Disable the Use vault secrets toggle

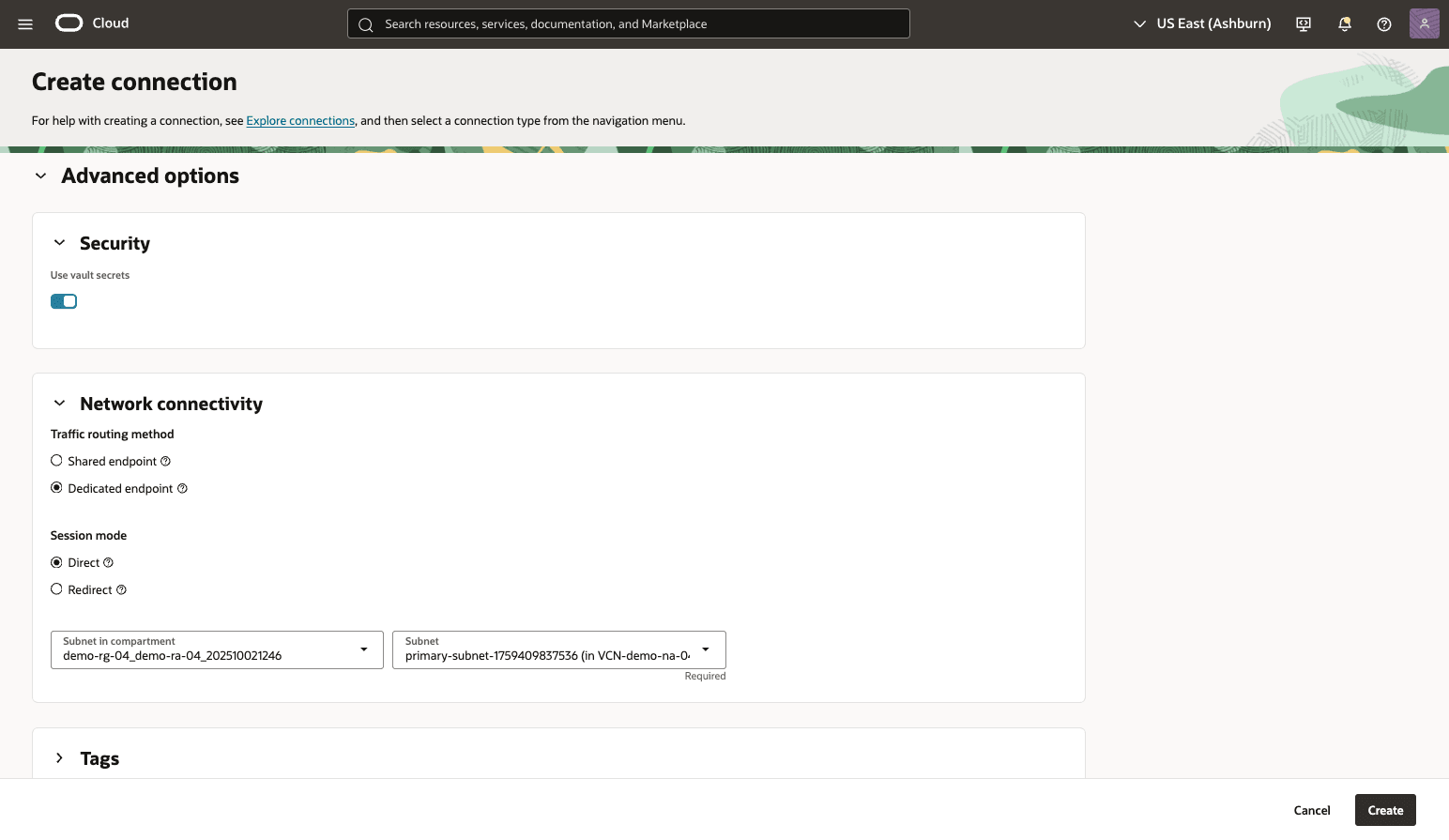[64, 300]
